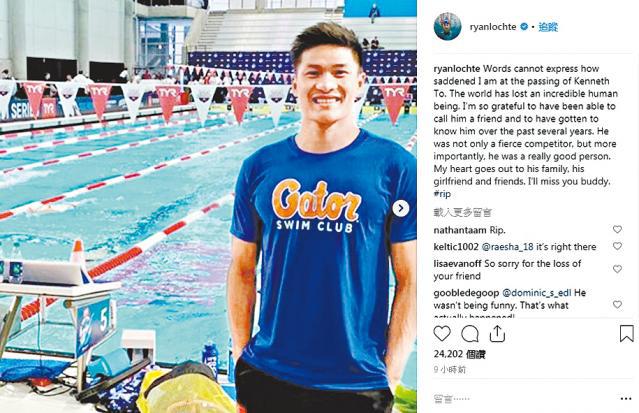Like nathantaam's Rip comment
639x413 pixels.
[617, 230]
